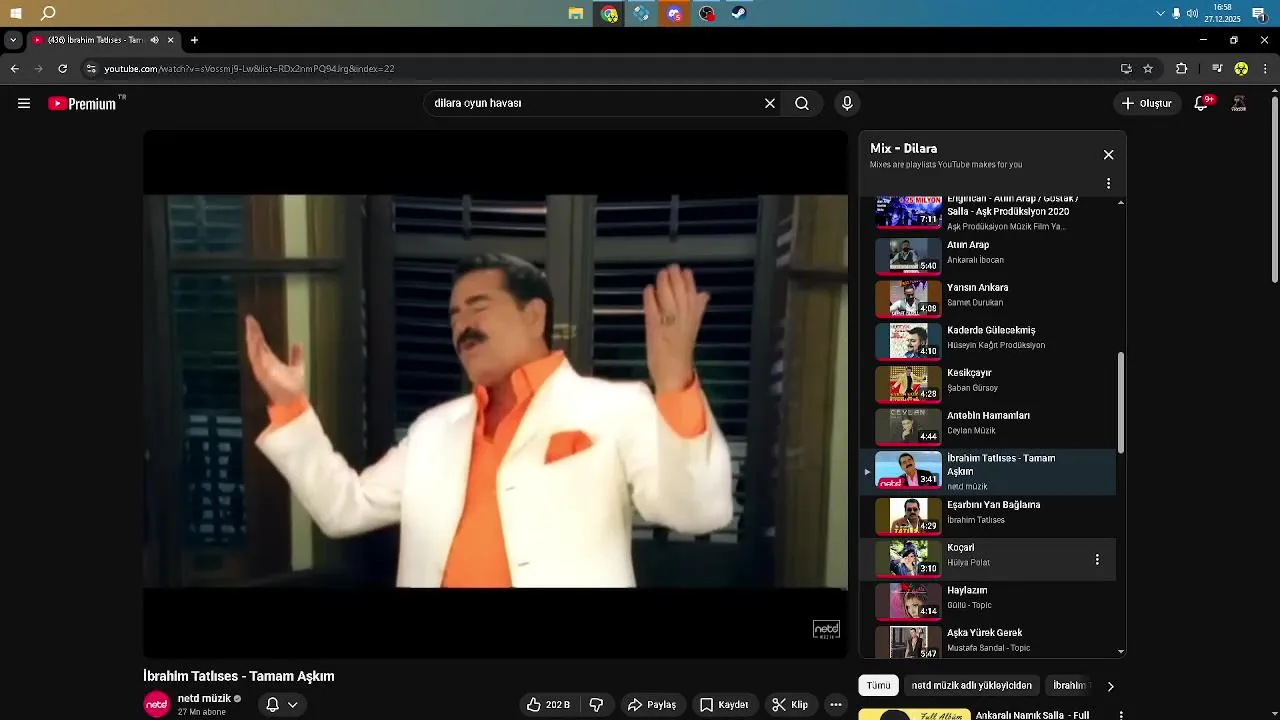Viewport: 1280px width, 720px height.
Task: Toggle notification bell for netd müzik
Action: pos(272,705)
